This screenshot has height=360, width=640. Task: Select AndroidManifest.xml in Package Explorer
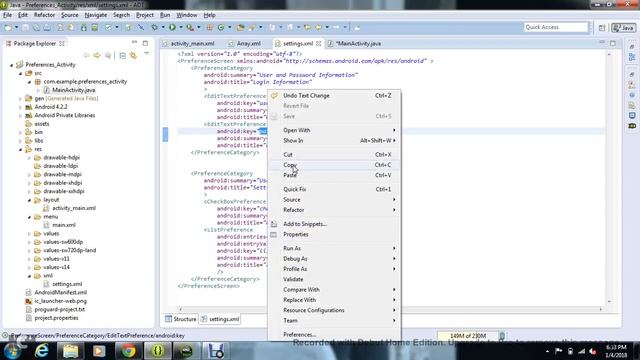(x=60, y=293)
